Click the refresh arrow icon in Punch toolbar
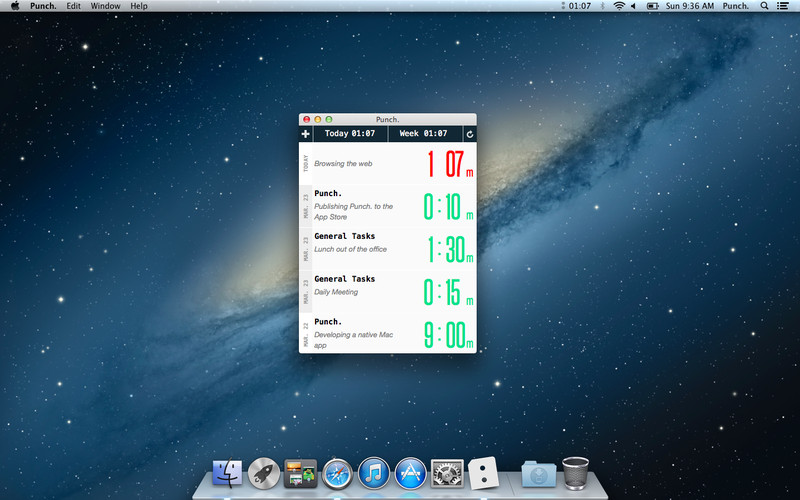This screenshot has height=500, width=800. click(470, 134)
